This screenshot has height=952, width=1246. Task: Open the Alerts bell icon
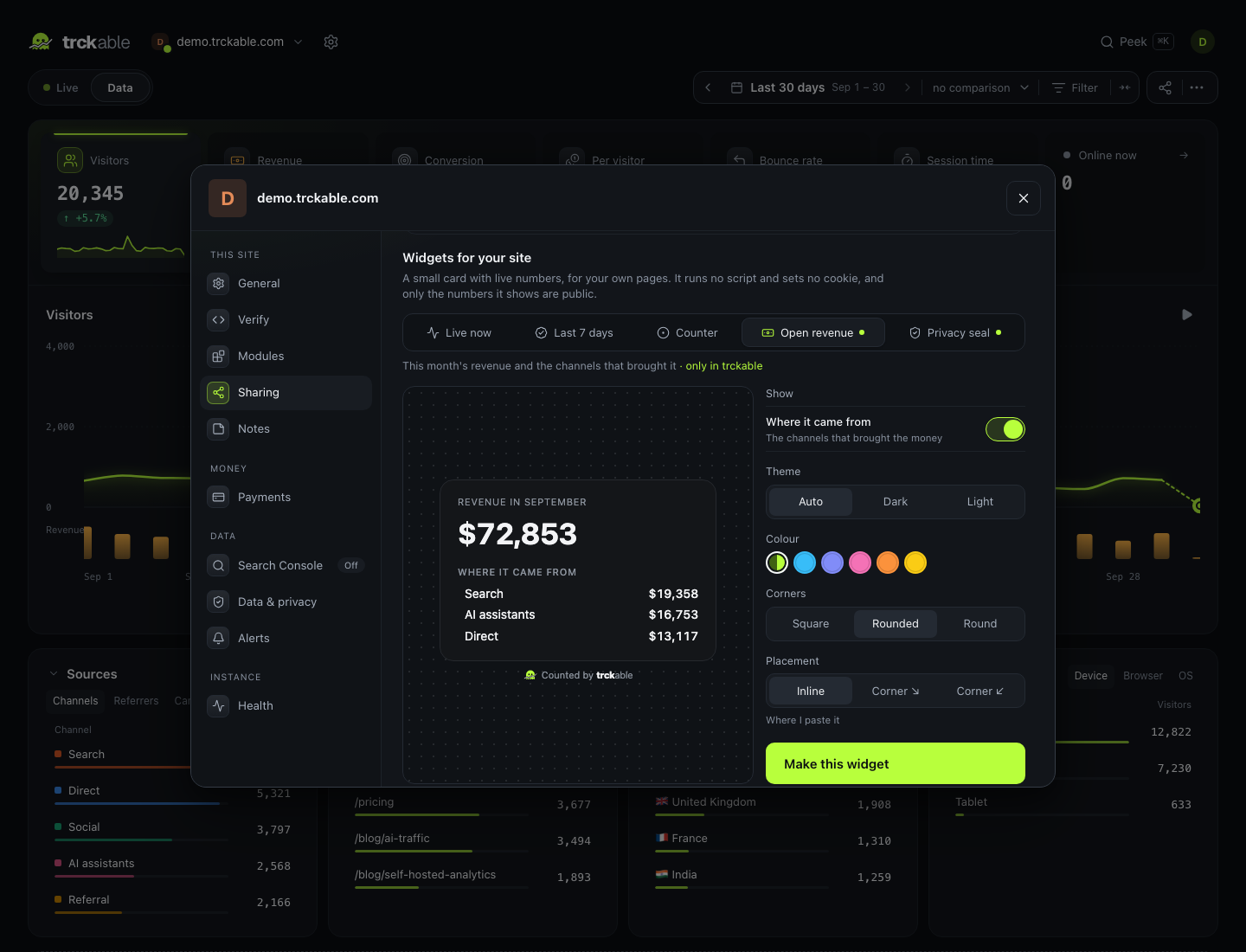click(x=218, y=638)
